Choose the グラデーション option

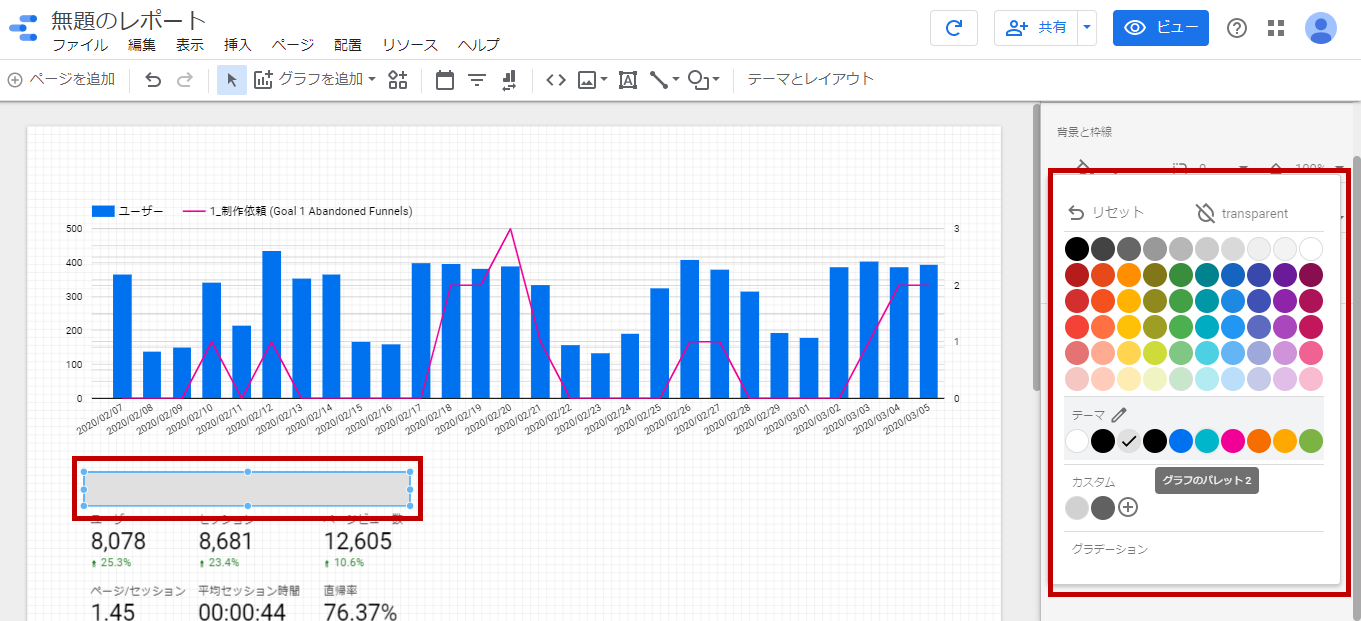pyautogui.click(x=1110, y=549)
